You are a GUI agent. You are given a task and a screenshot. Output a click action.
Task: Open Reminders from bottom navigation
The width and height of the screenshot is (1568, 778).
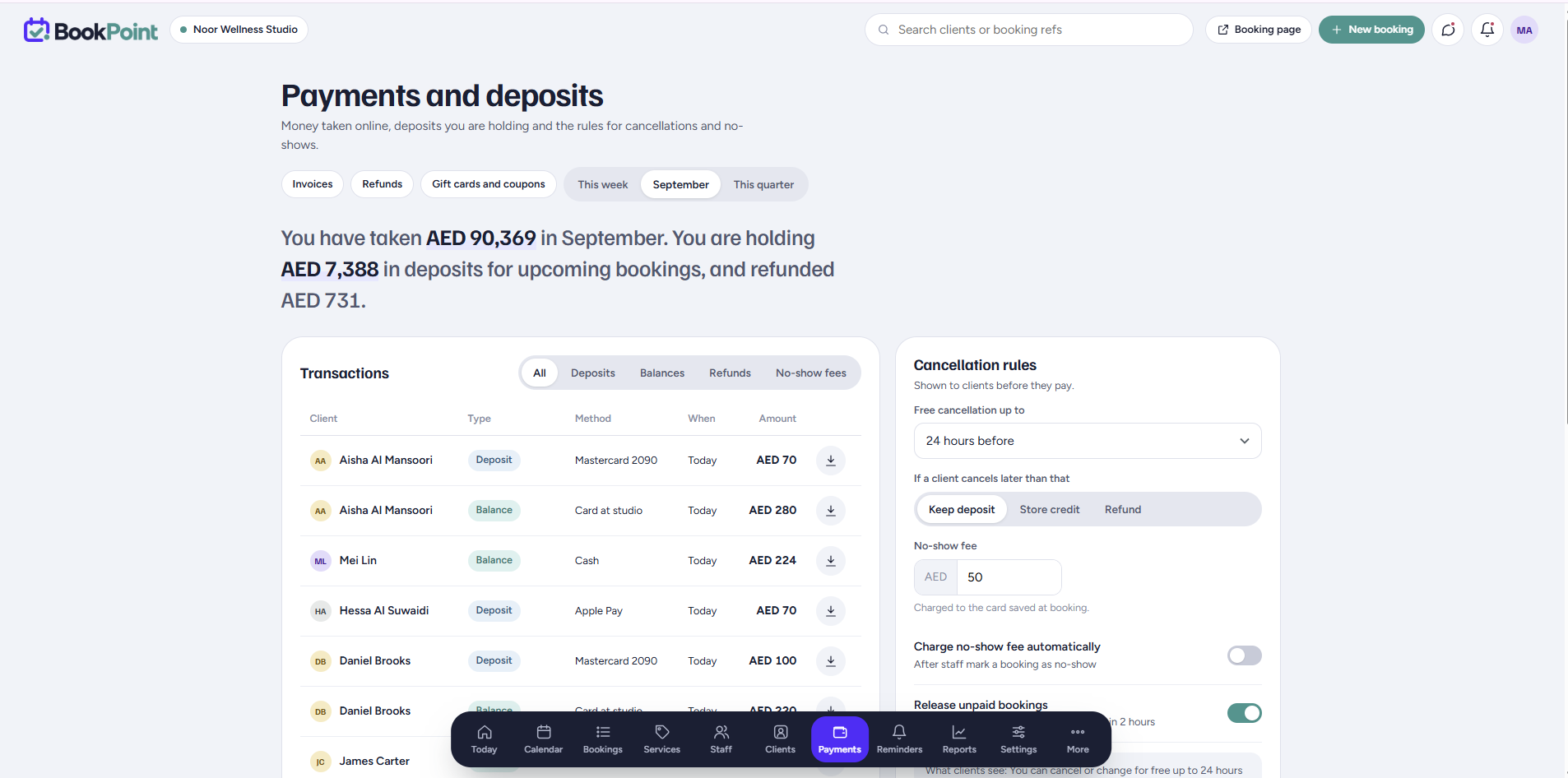pos(900,739)
